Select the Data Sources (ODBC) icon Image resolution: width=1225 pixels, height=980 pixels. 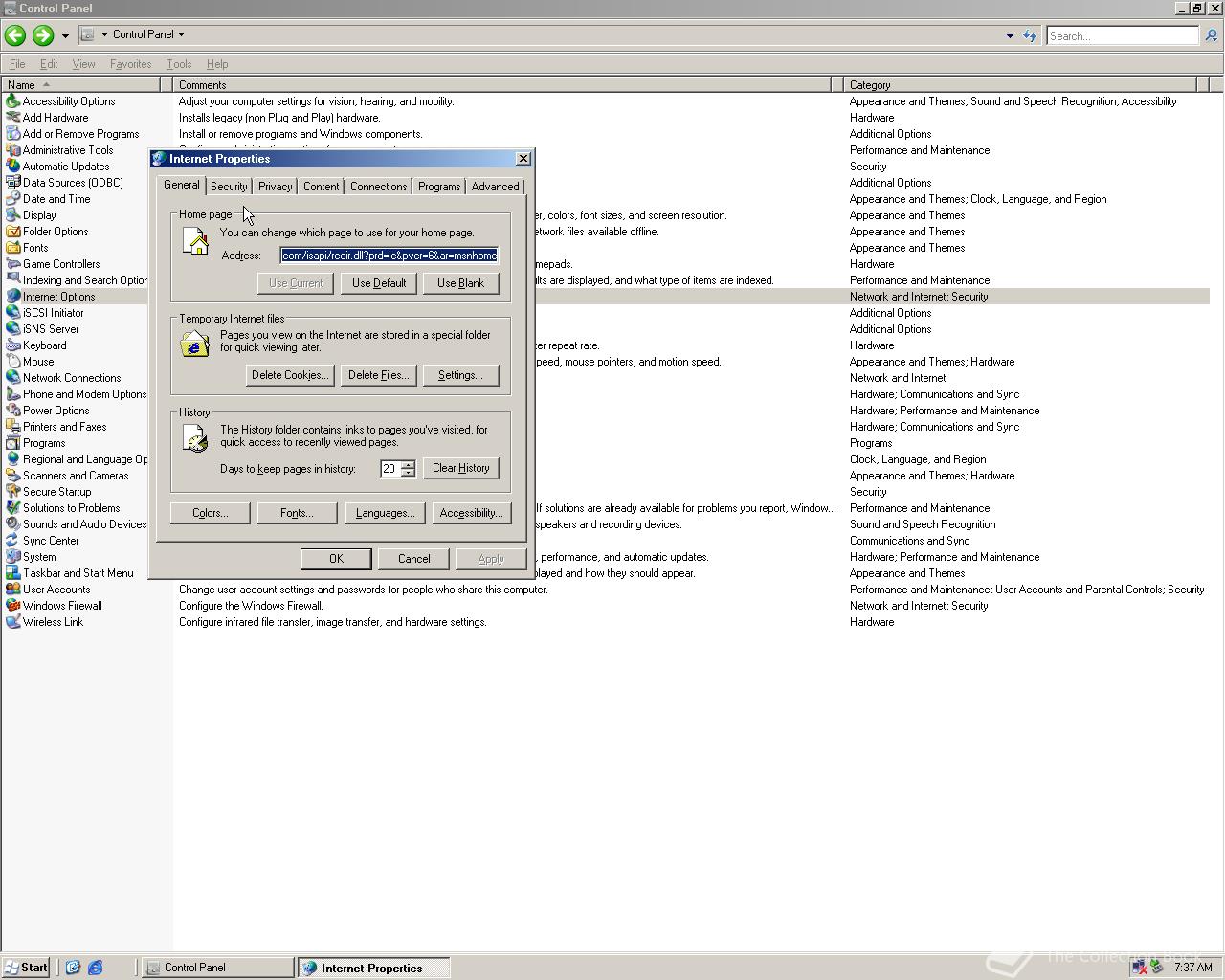coord(12,183)
